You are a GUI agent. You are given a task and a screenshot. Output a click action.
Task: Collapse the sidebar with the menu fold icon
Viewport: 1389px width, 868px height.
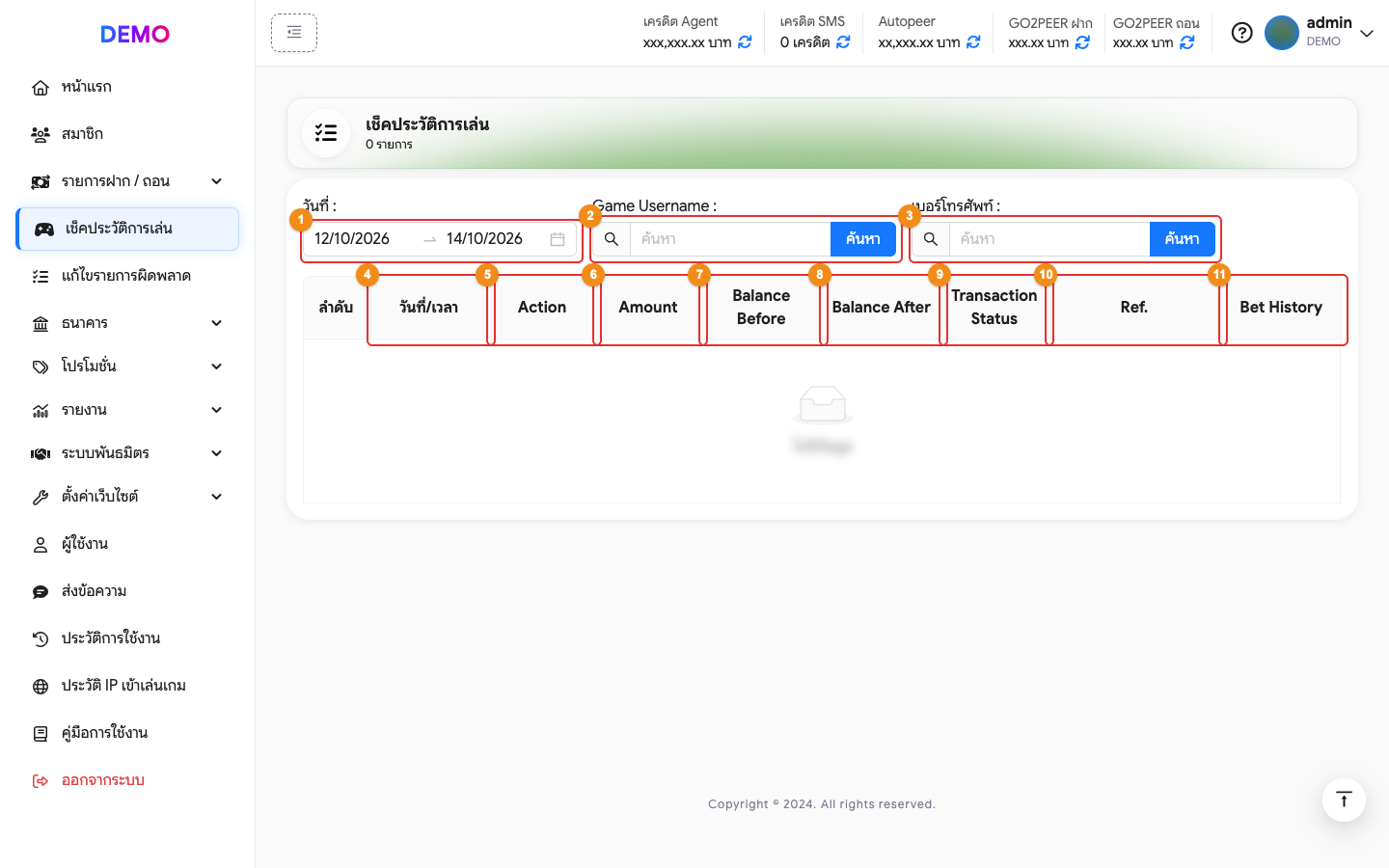(294, 33)
